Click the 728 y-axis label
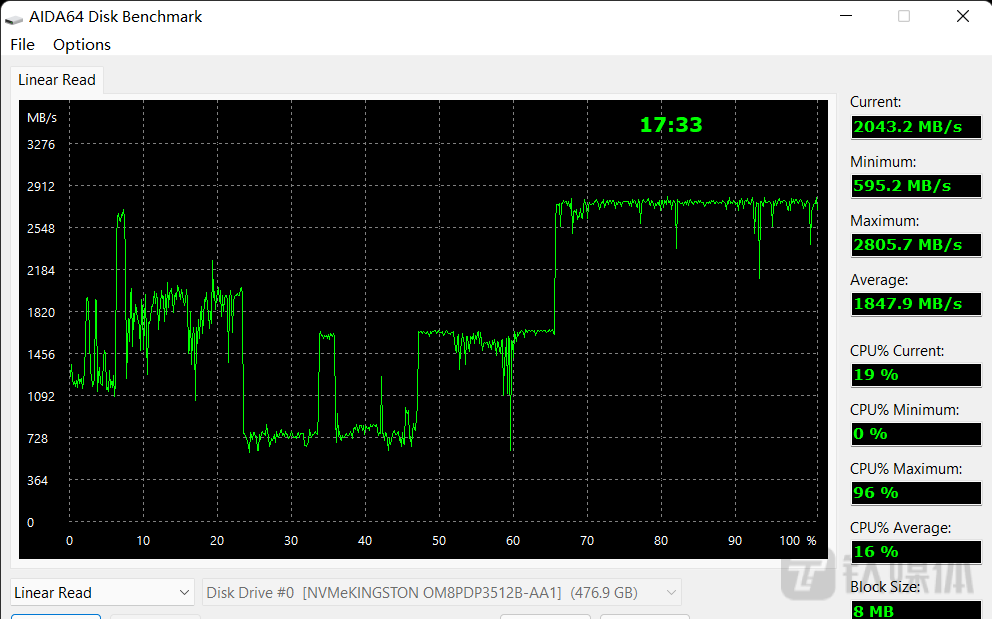 [x=37, y=439]
